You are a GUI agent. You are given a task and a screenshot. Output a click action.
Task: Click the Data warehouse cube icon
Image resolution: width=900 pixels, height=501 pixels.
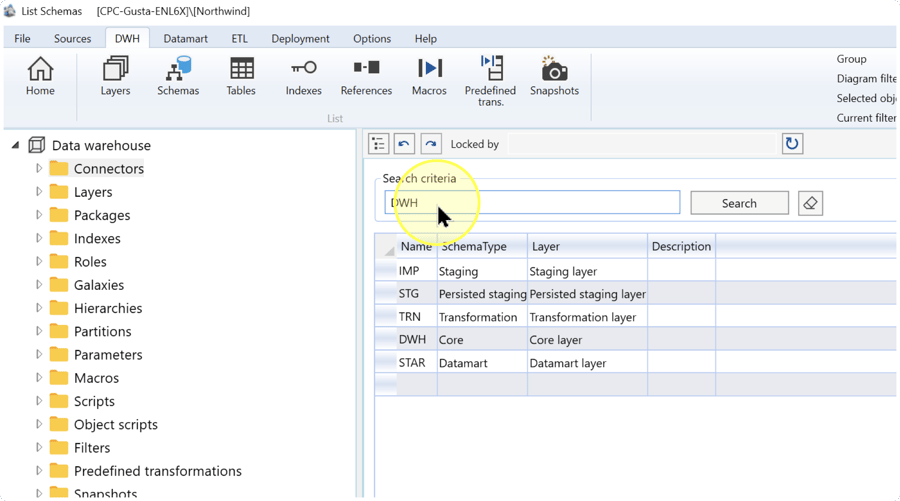(x=37, y=145)
